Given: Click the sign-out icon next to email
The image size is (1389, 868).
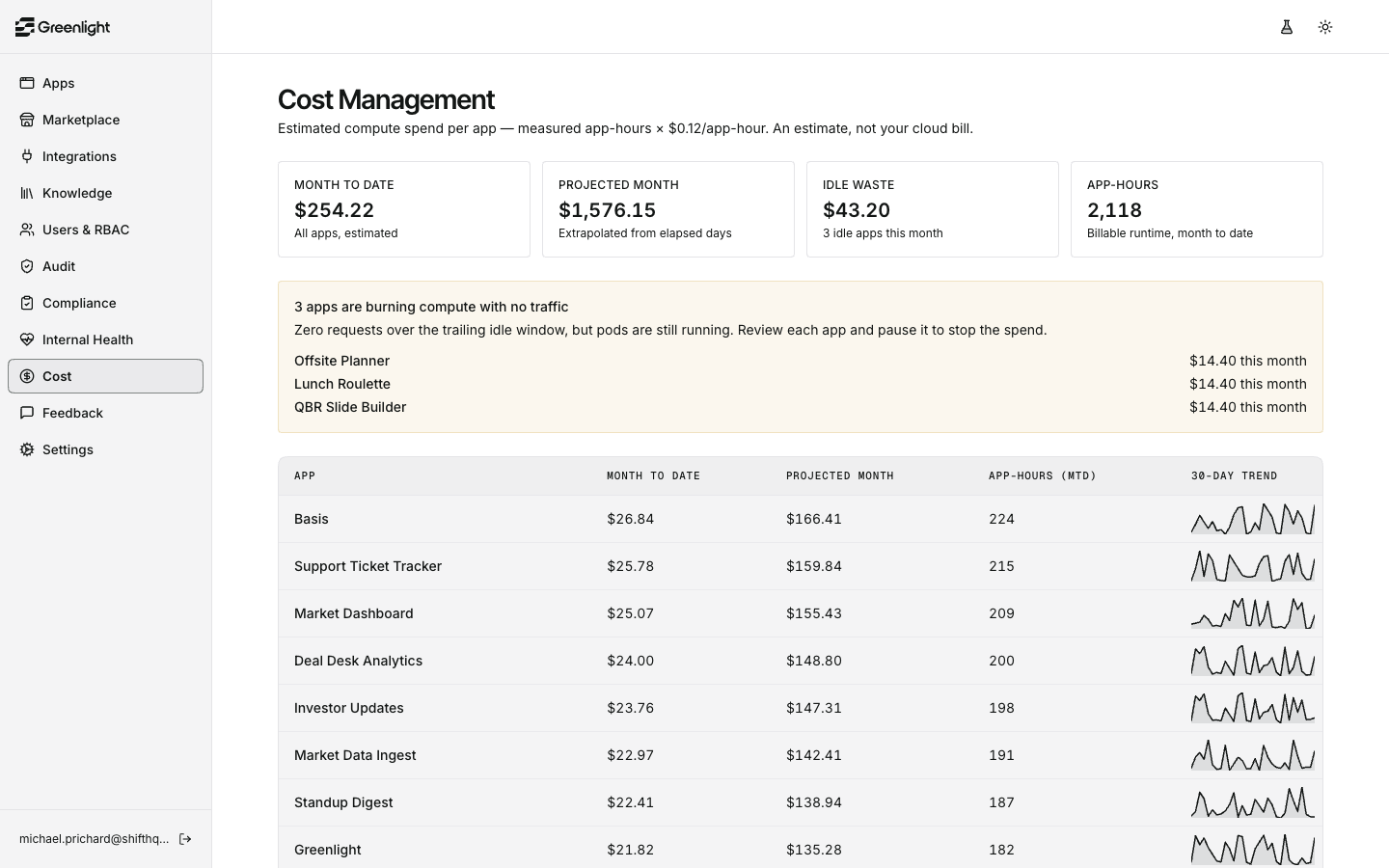Looking at the screenshot, I should point(185,839).
